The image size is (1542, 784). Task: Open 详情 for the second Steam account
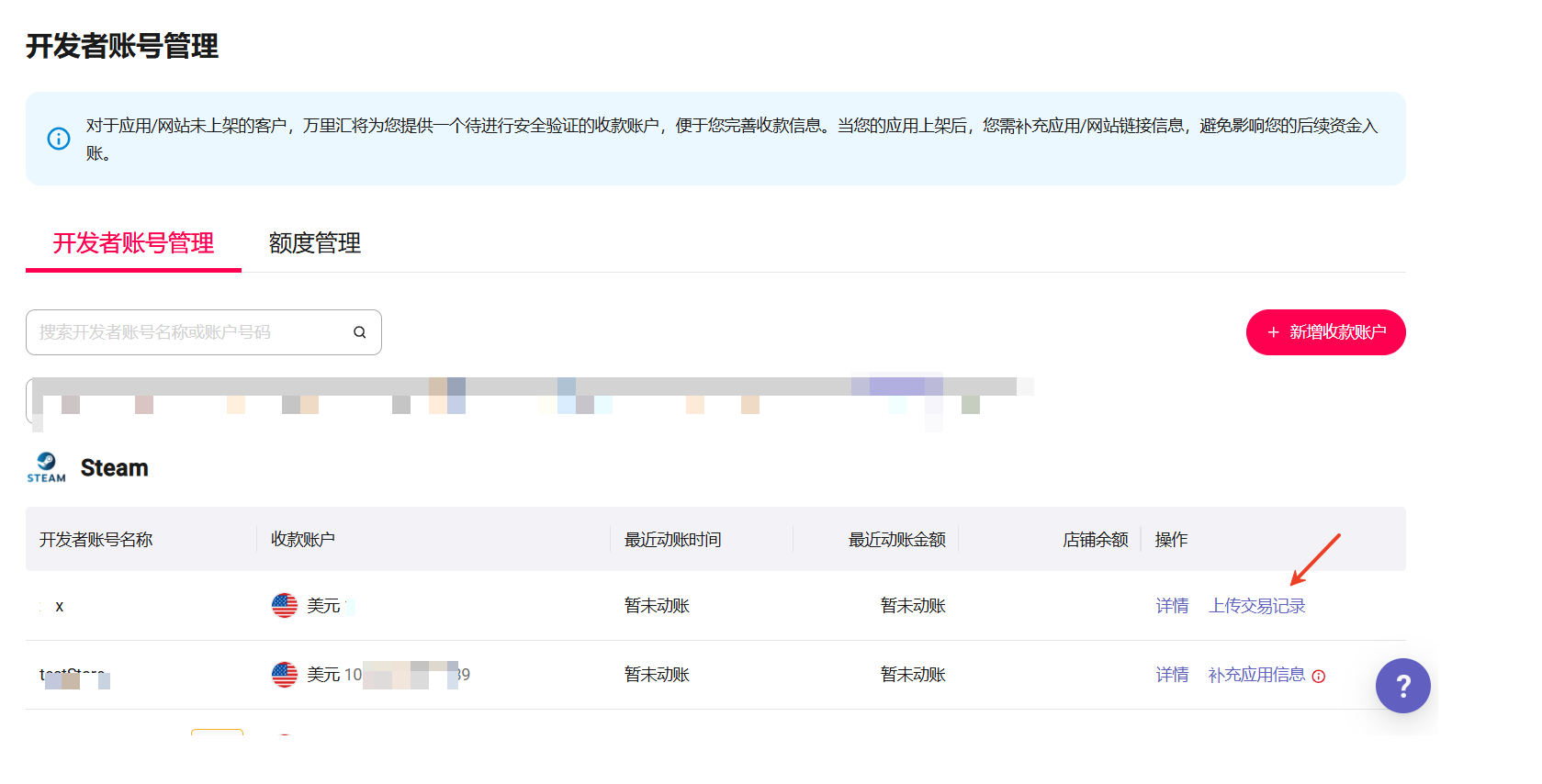pos(1172,675)
